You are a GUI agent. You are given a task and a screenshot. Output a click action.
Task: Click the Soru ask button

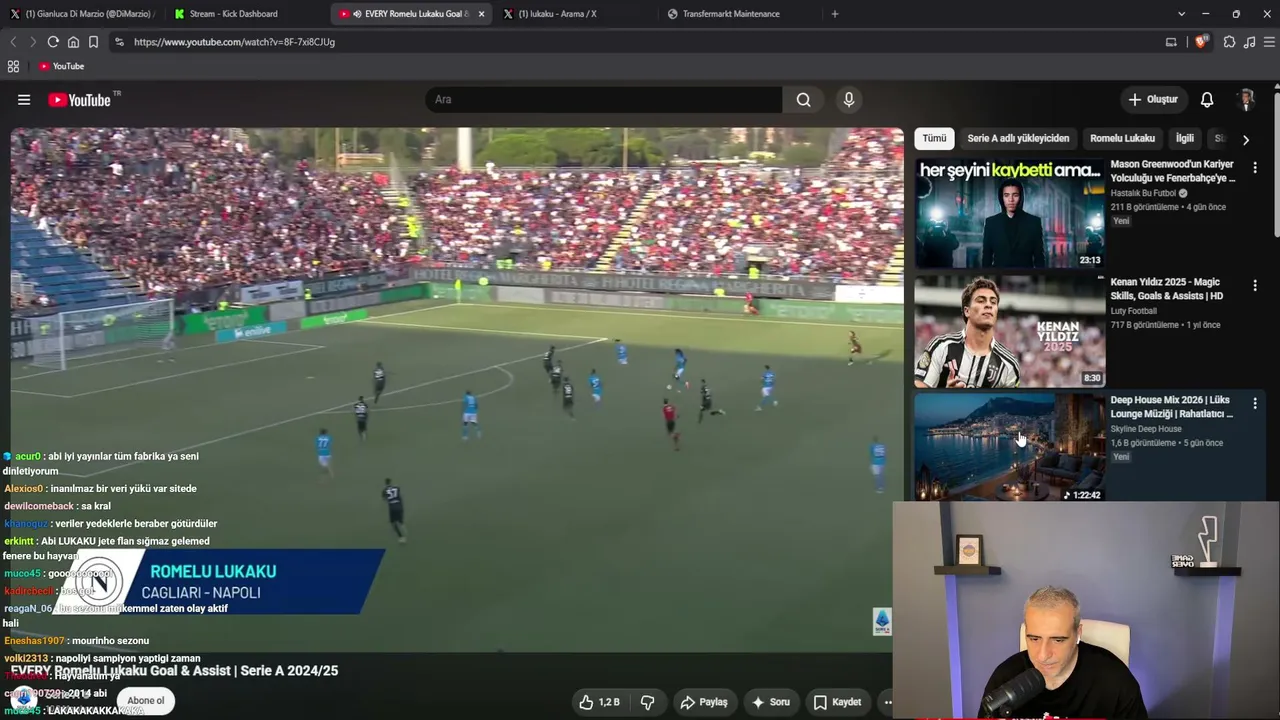[x=771, y=702]
